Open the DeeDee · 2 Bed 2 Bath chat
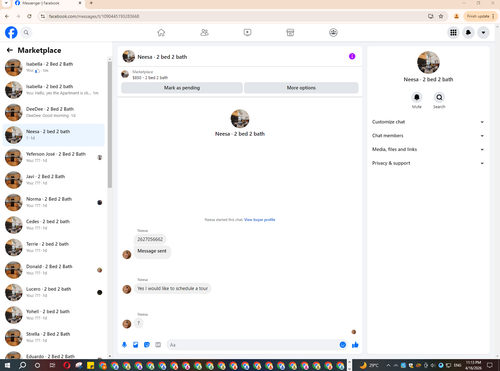The image size is (500, 371). 54,112
